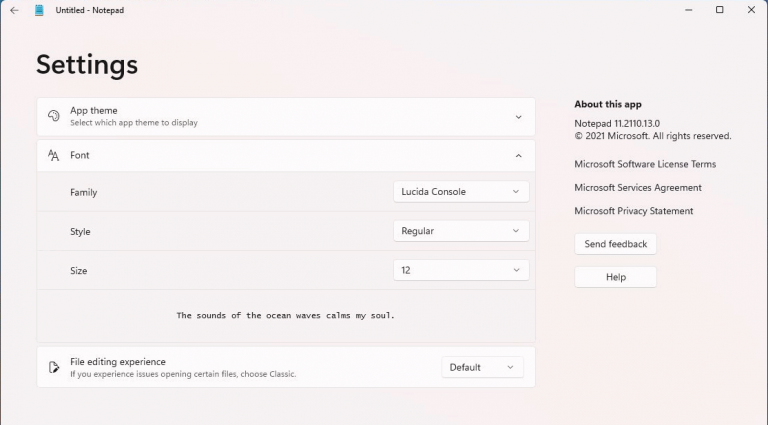Click the font preview sample text
This screenshot has height=425, width=768.
tap(286, 316)
